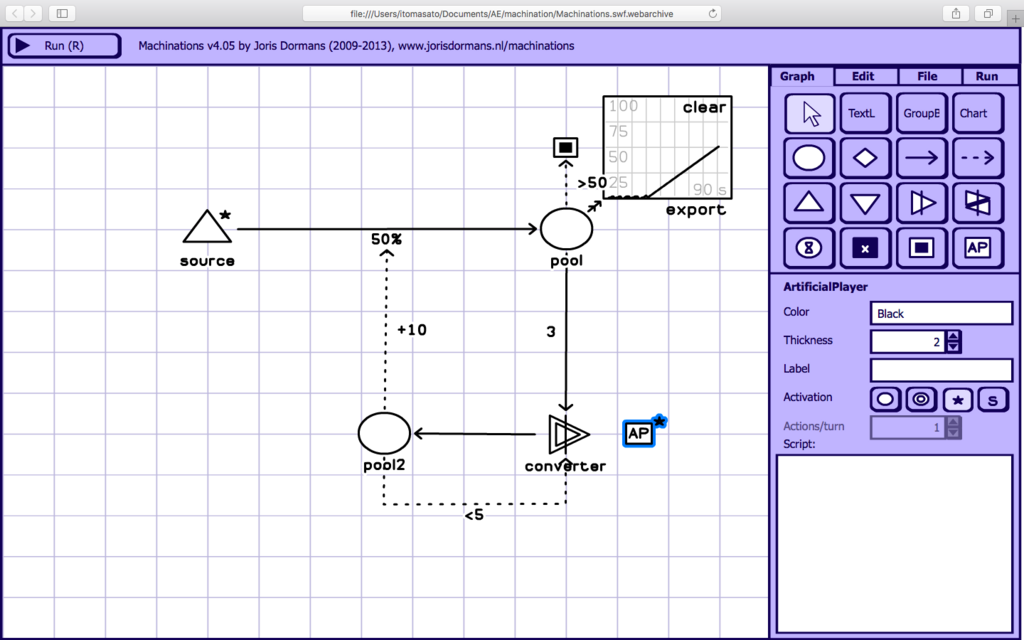This screenshot has height=640, width=1024.
Task: Select the Register x tool
Action: (865, 248)
